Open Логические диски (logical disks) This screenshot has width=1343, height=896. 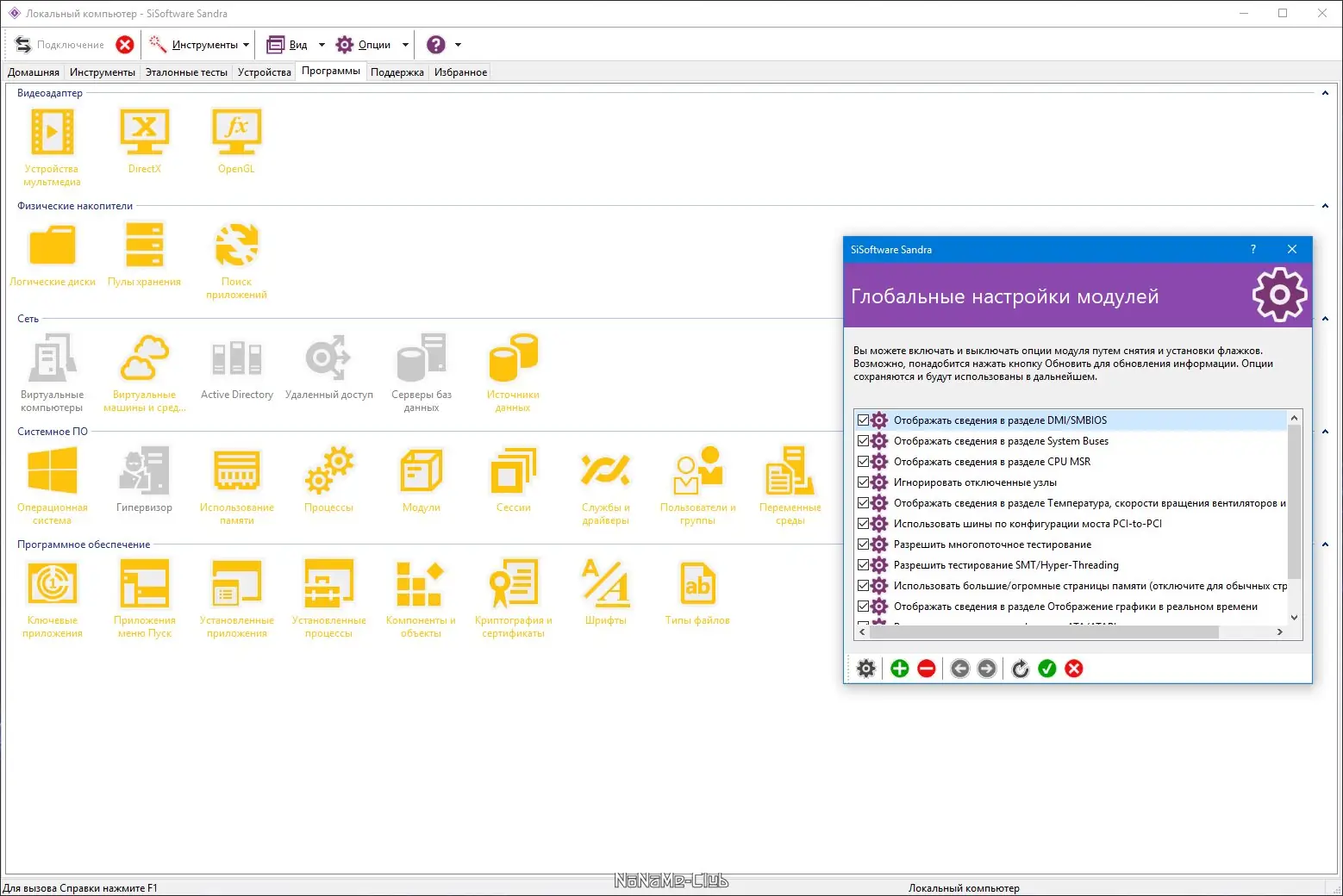point(53,250)
